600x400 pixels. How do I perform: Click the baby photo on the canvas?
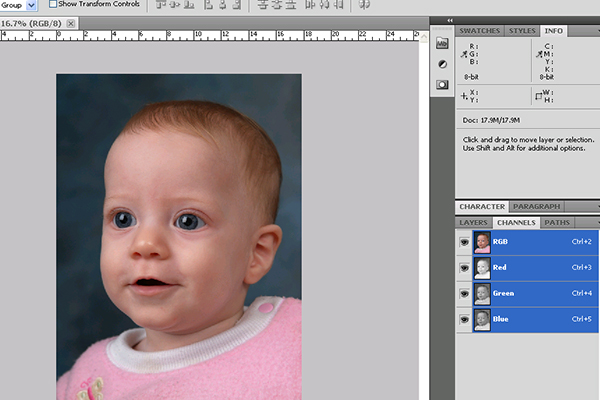click(179, 237)
